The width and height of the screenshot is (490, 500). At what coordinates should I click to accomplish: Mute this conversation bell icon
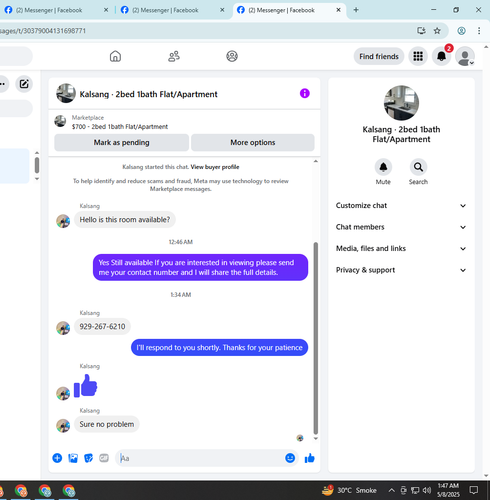click(383, 167)
